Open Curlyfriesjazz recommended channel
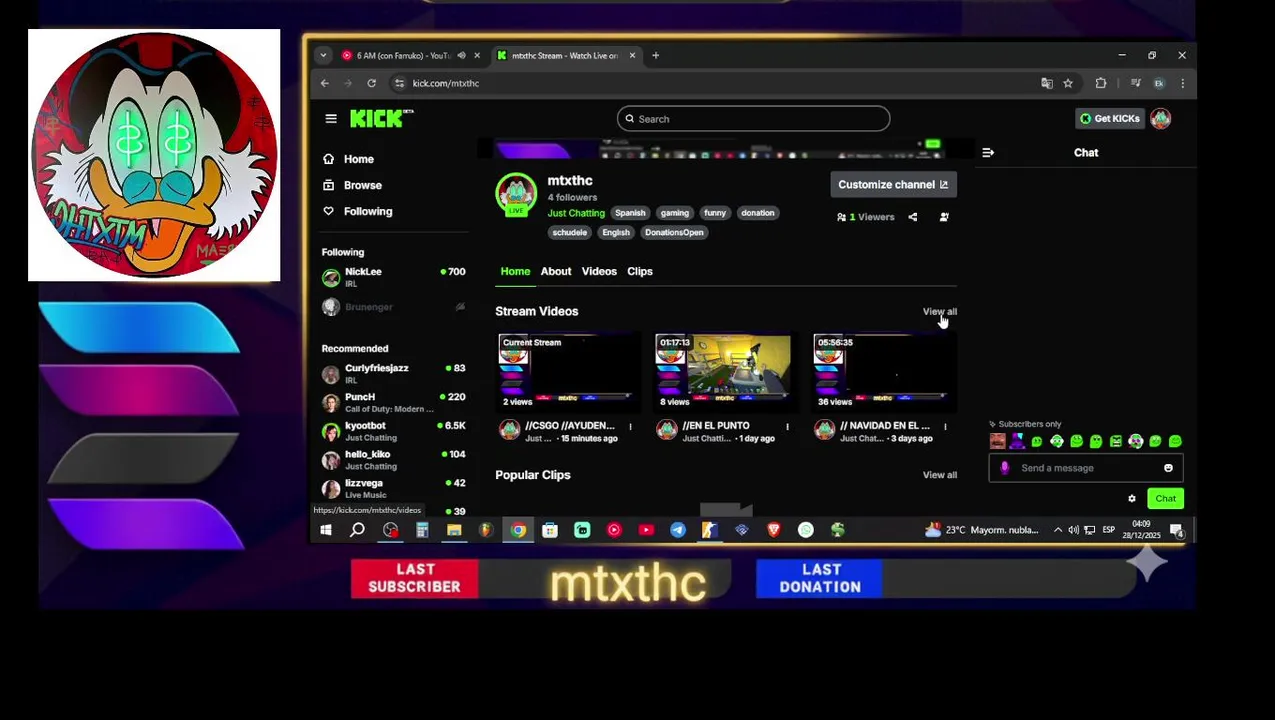This screenshot has height=720, width=1275. (x=394, y=374)
